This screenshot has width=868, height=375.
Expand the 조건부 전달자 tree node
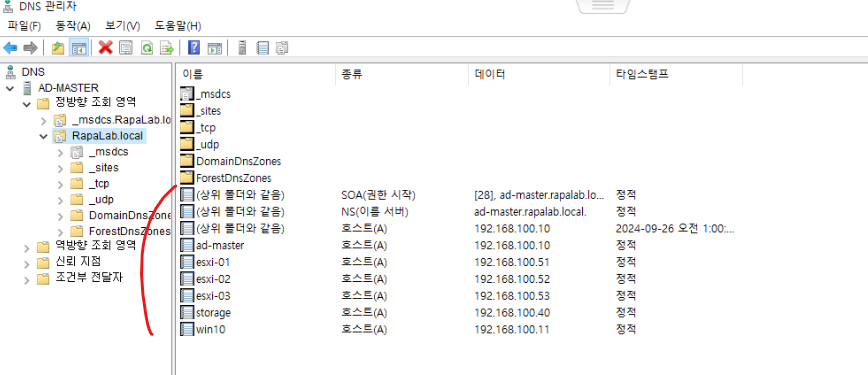coord(26,280)
